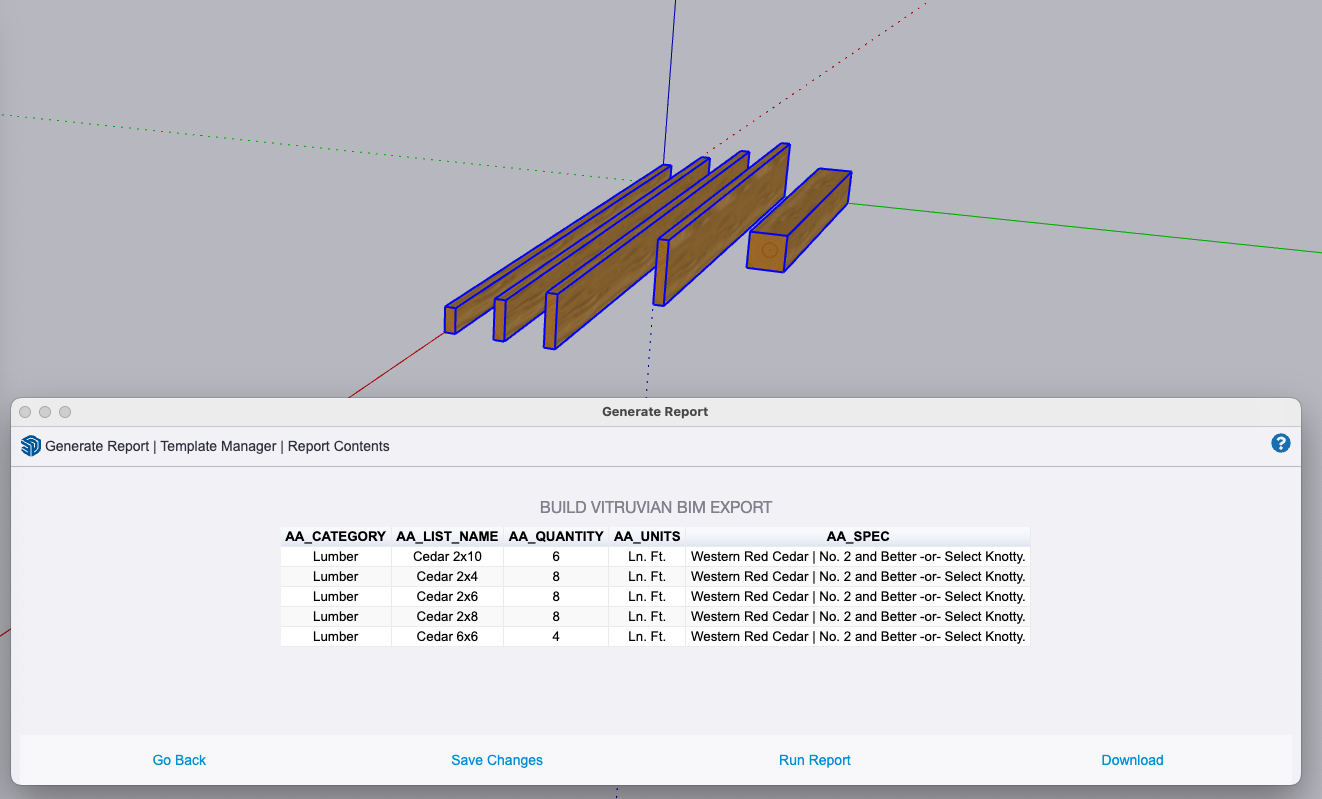Image resolution: width=1322 pixels, height=799 pixels.
Task: Click the AA_CATEGORY column header
Action: point(336,536)
